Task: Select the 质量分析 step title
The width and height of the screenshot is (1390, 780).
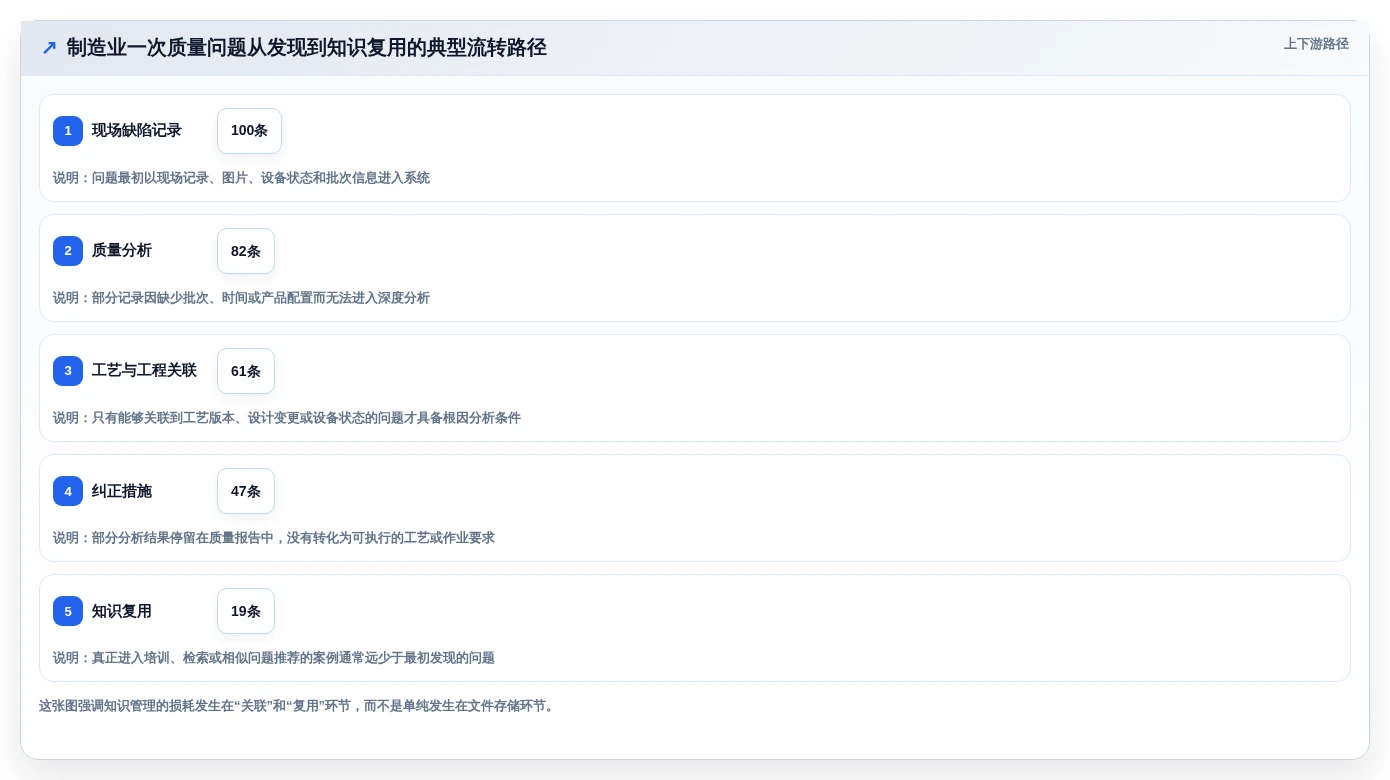Action: pos(122,251)
